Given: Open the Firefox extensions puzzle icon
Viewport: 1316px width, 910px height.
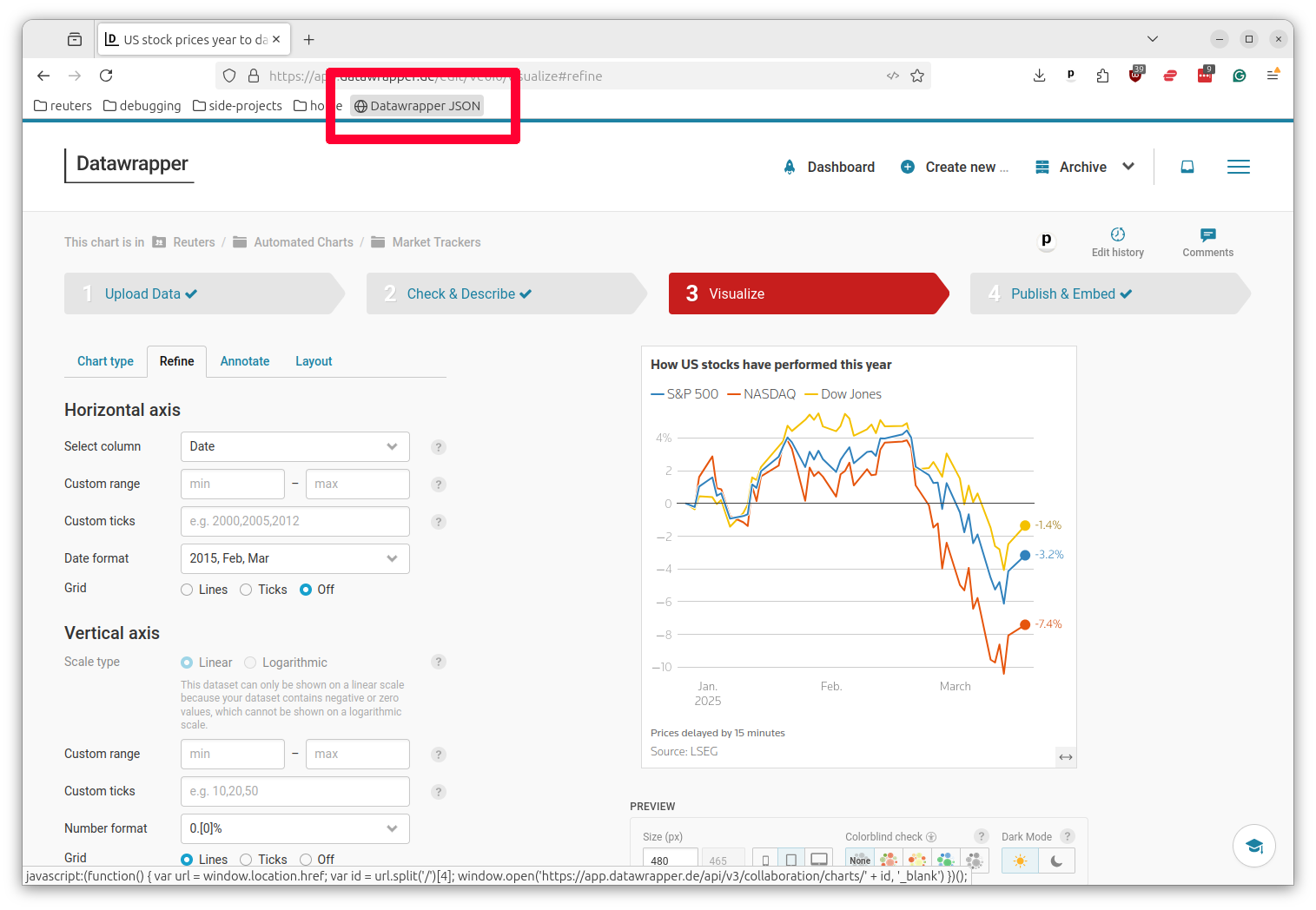Looking at the screenshot, I should coord(1102,76).
